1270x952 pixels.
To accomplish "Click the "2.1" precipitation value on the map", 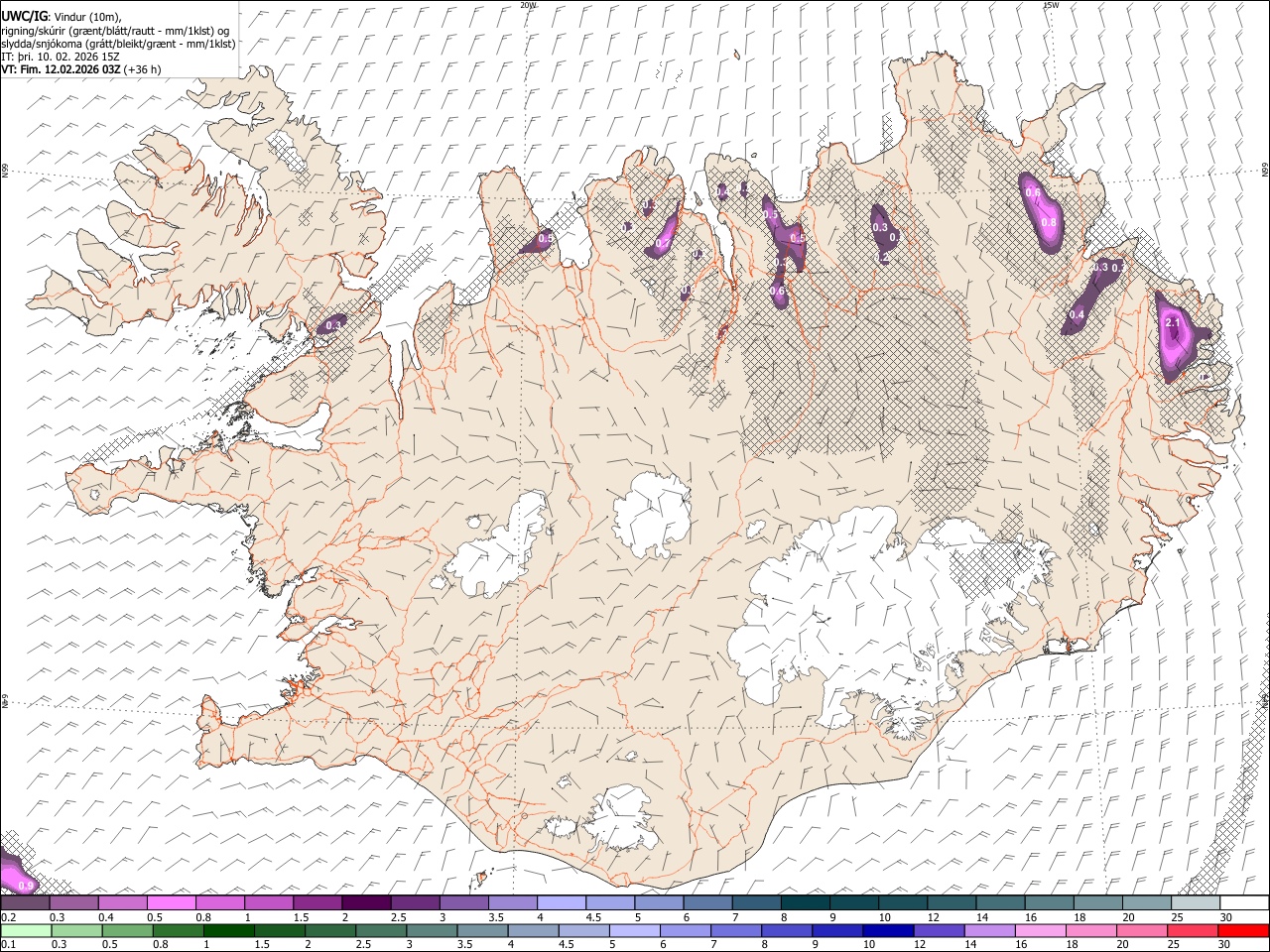I will tap(1173, 323).
